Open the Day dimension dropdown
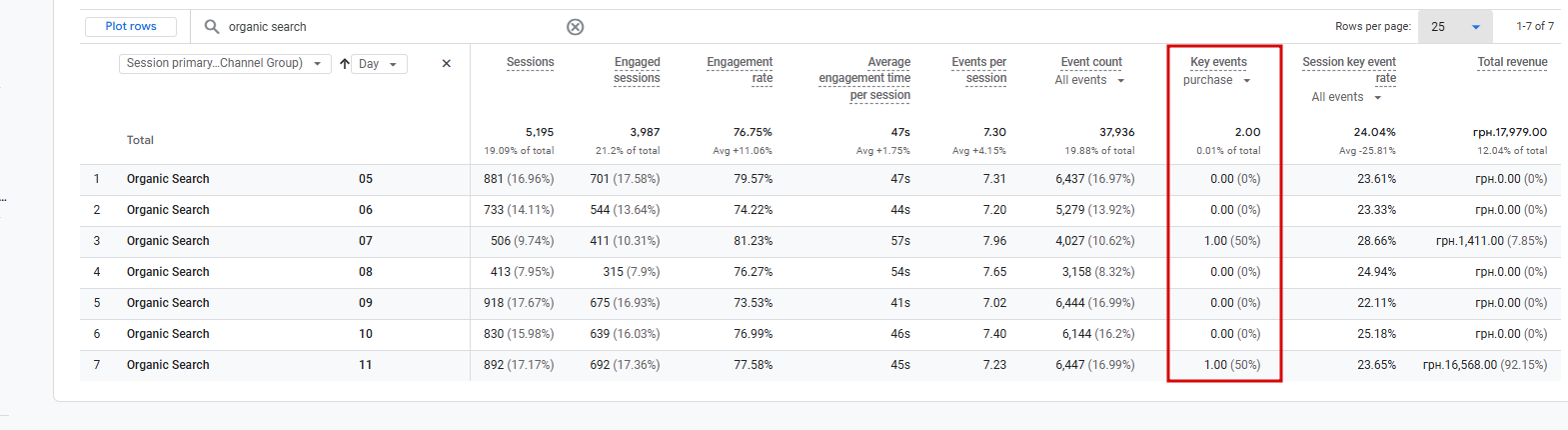 click(x=378, y=64)
